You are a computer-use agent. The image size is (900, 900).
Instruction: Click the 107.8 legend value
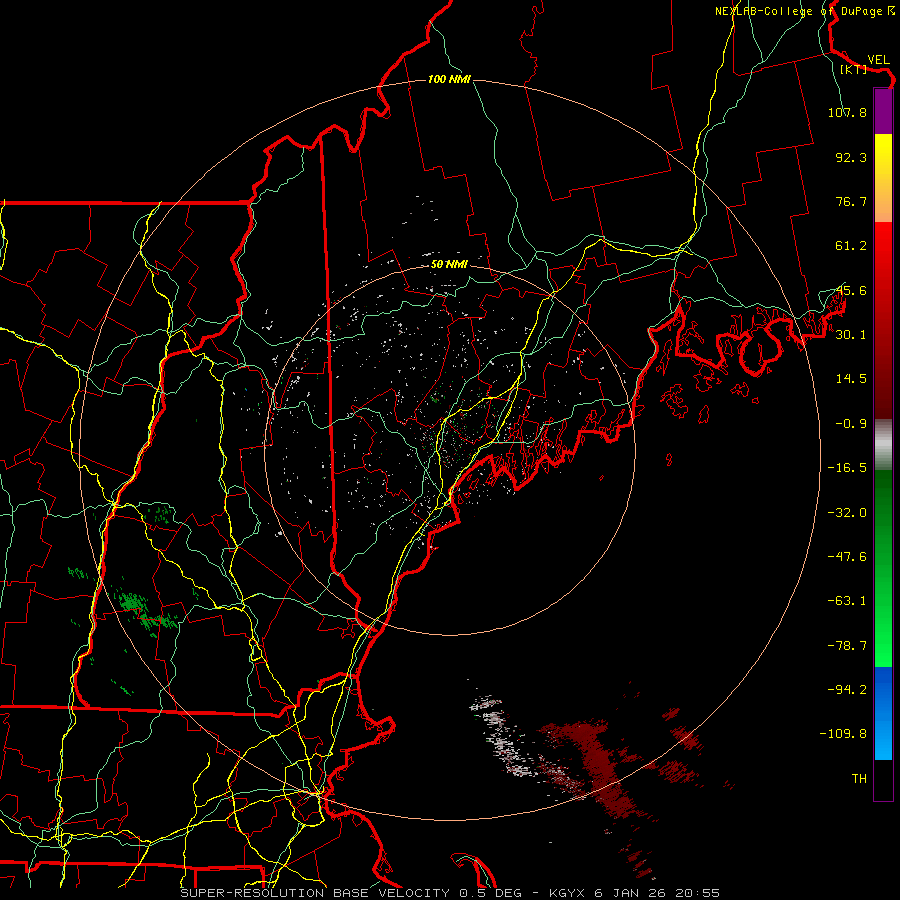coord(847,112)
